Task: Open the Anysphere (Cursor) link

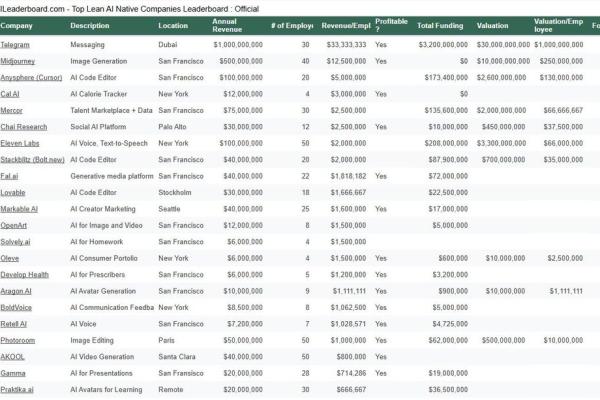Action: [x=31, y=78]
